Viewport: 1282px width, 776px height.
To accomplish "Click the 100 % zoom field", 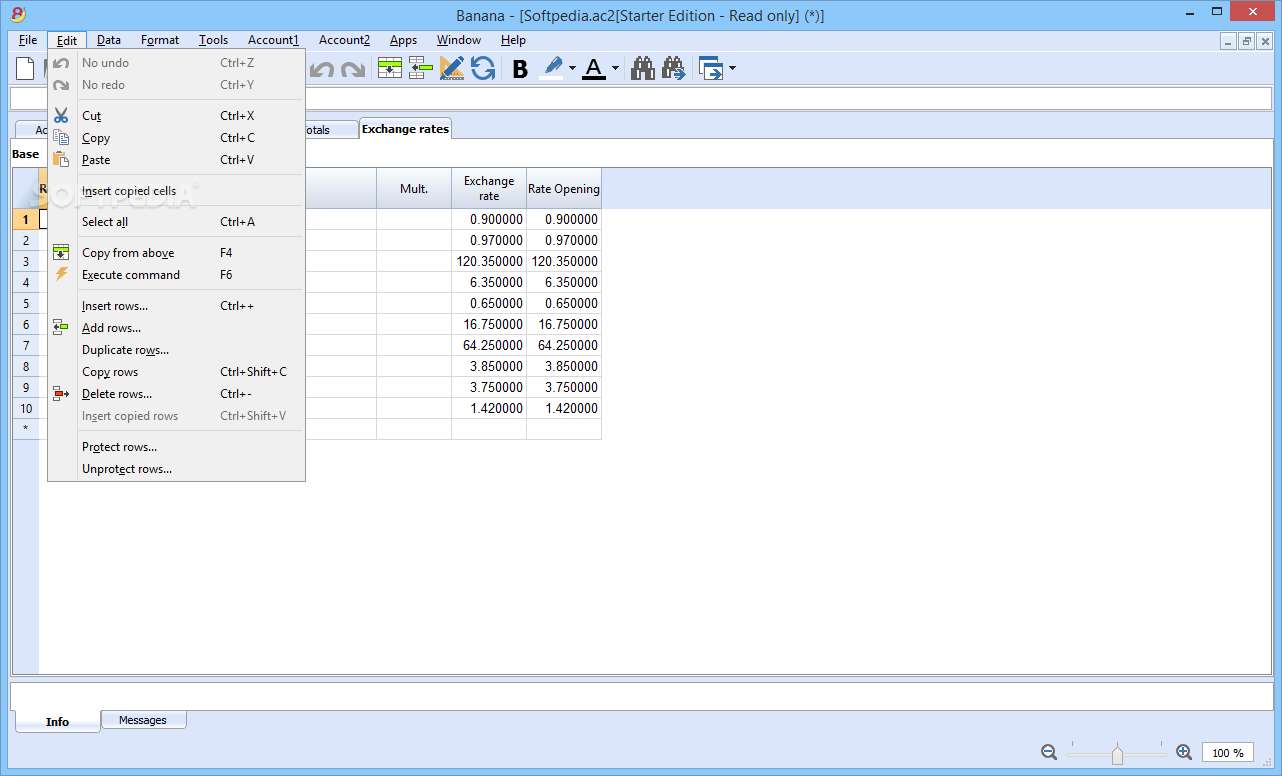I will 1227,752.
